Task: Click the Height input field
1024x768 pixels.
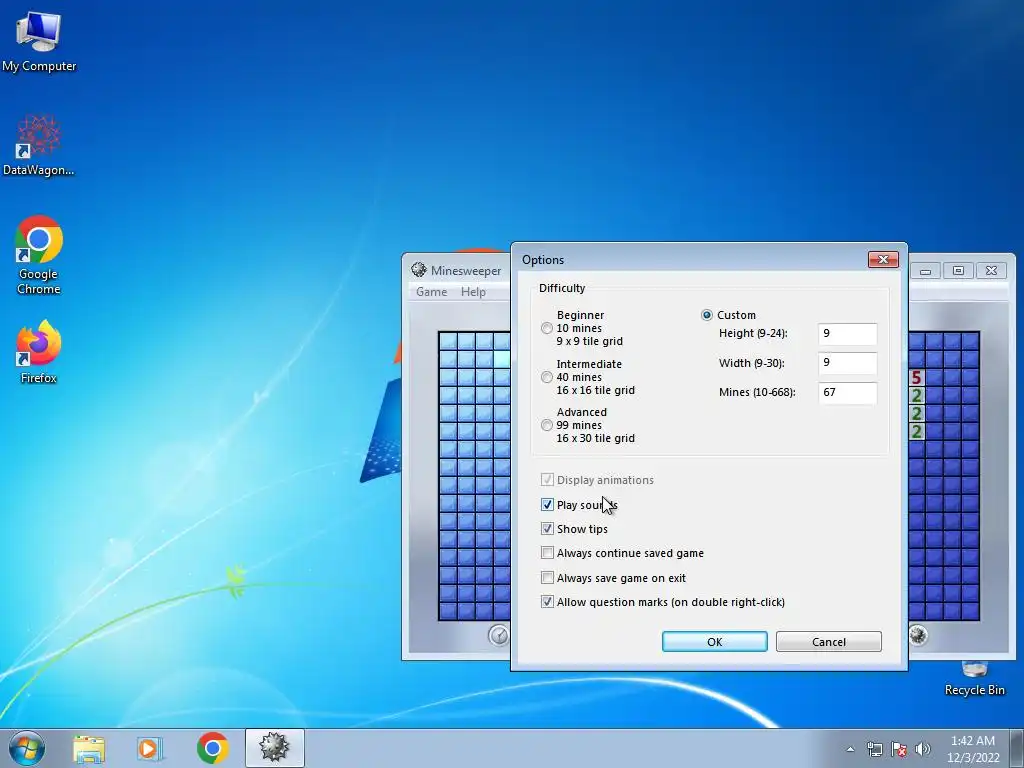Action: click(847, 334)
